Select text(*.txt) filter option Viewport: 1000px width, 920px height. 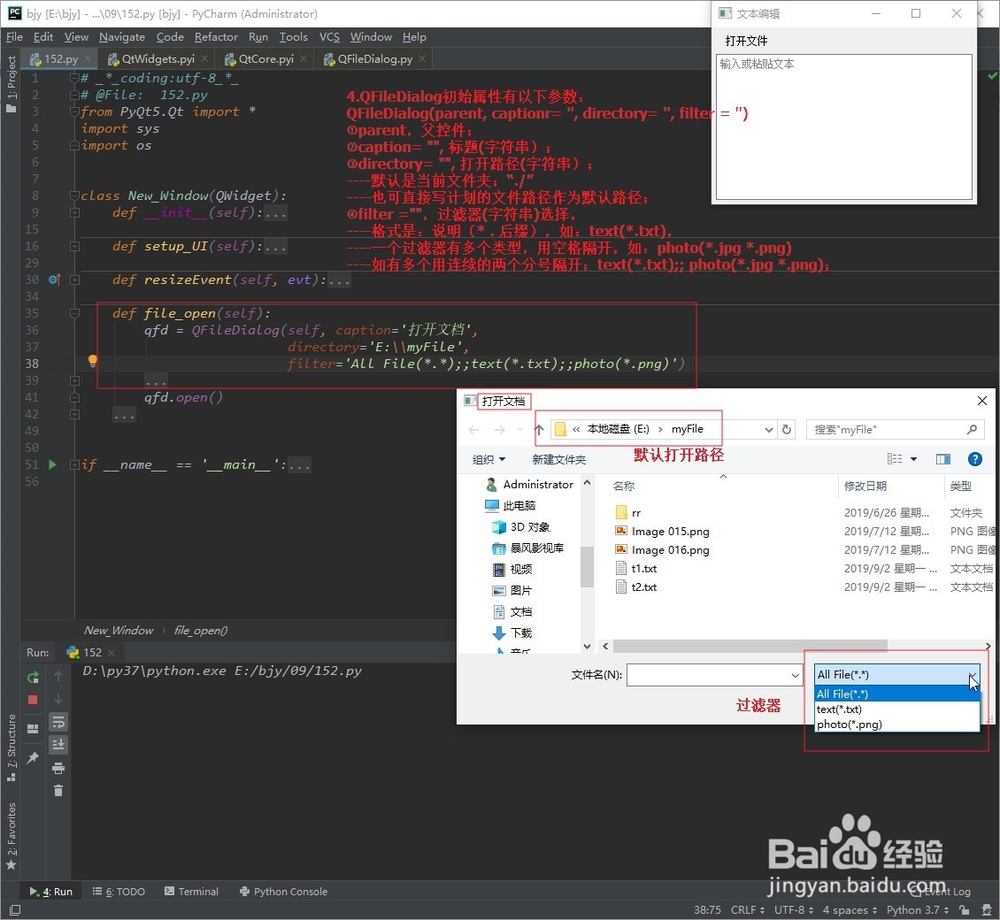[x=897, y=709]
